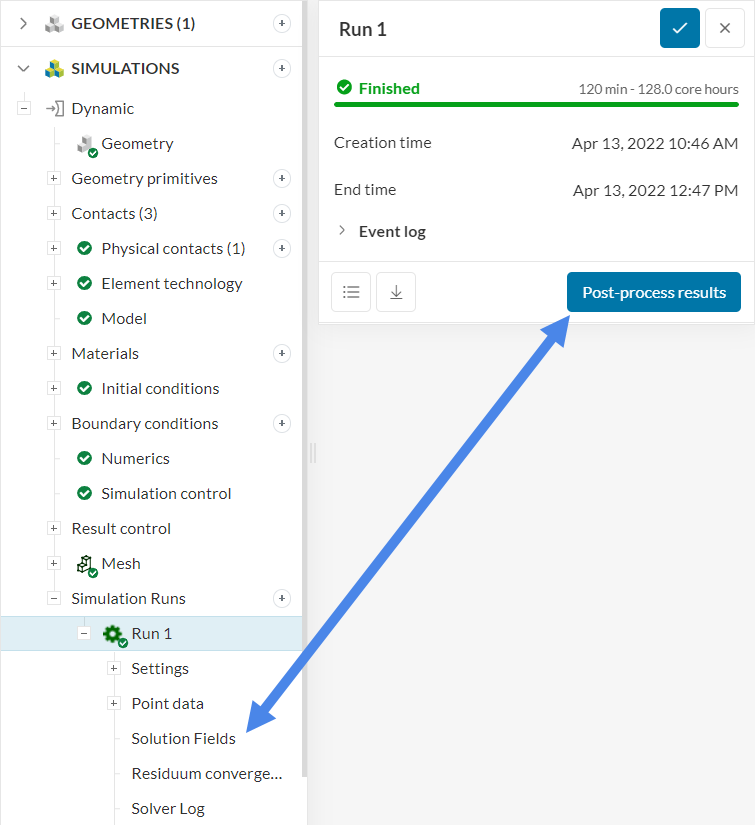Screen dimensions: 755x825
Task: Click the download results icon
Action: 396,292
